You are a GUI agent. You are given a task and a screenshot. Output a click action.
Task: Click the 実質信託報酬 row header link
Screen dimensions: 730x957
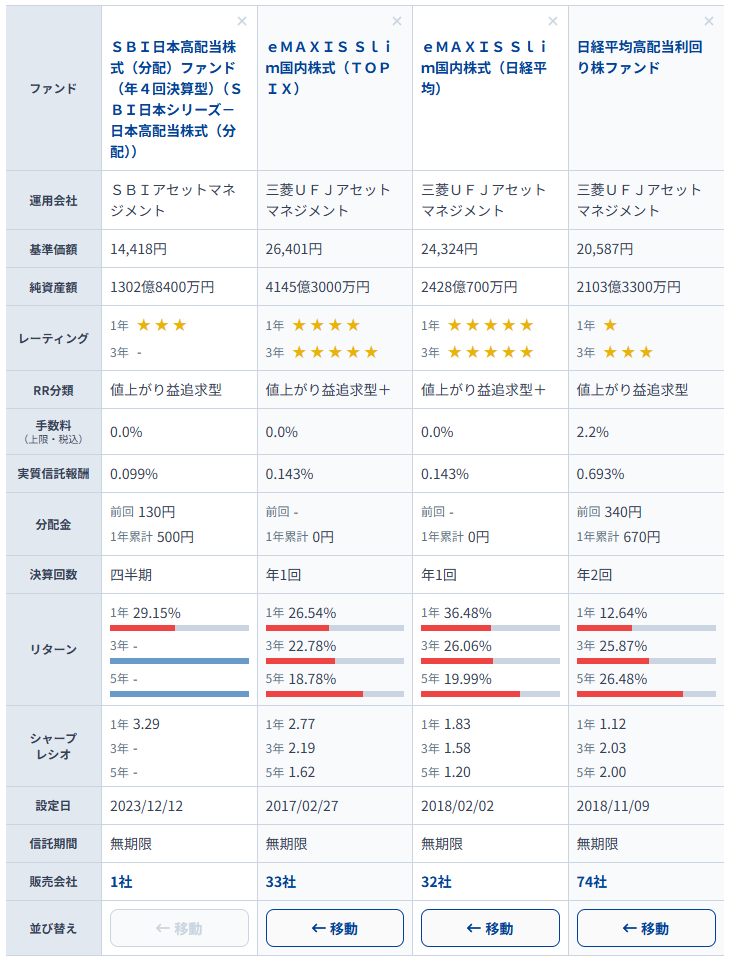point(53,473)
